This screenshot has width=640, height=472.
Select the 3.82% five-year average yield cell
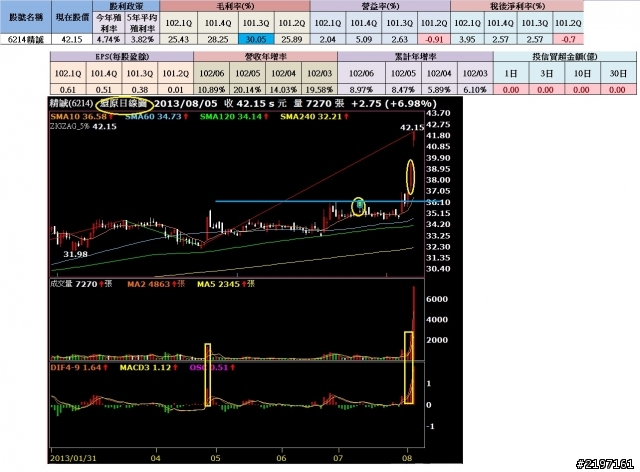coord(142,40)
